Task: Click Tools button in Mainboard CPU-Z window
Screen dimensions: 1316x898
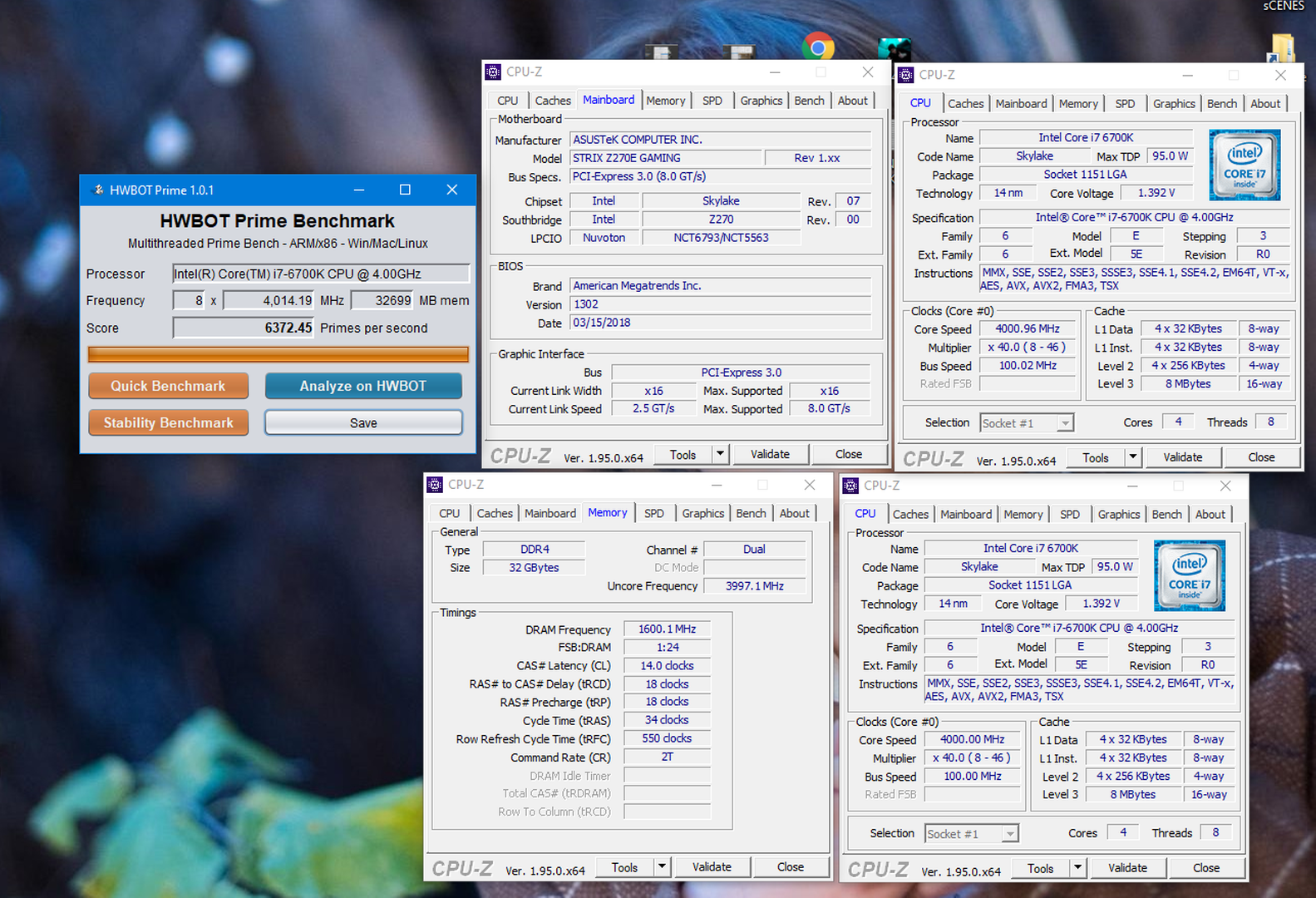Action: click(683, 455)
